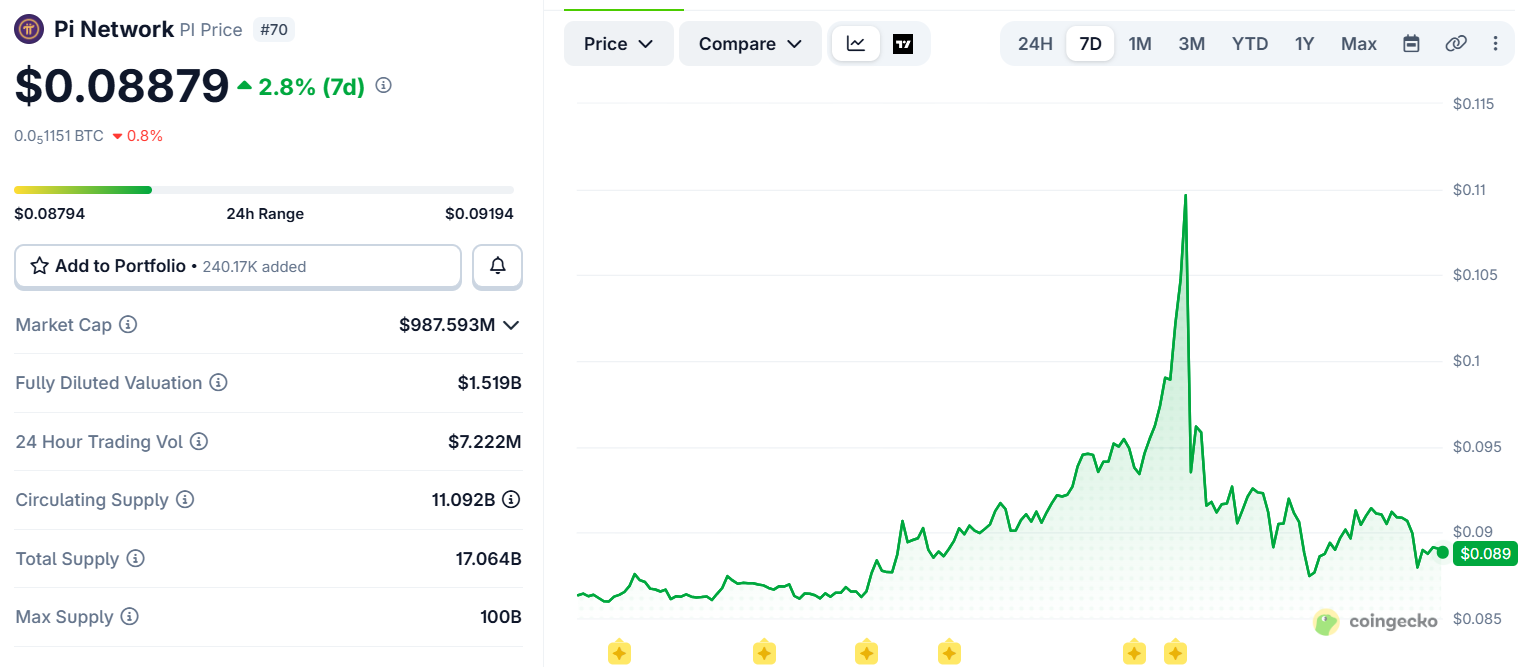Select the 1M time range
Viewport: 1523px width, 667px height.
[1140, 44]
